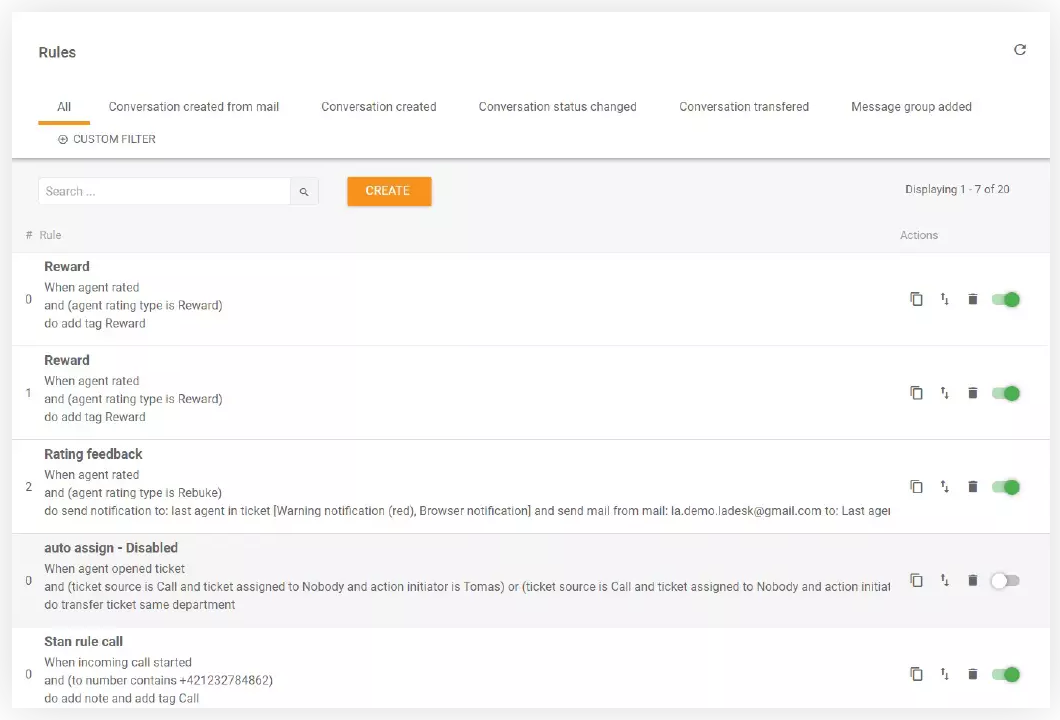This screenshot has height=720, width=1060.
Task: Click the Displaying 1 - 7 of 20 text
Action: click(x=957, y=189)
